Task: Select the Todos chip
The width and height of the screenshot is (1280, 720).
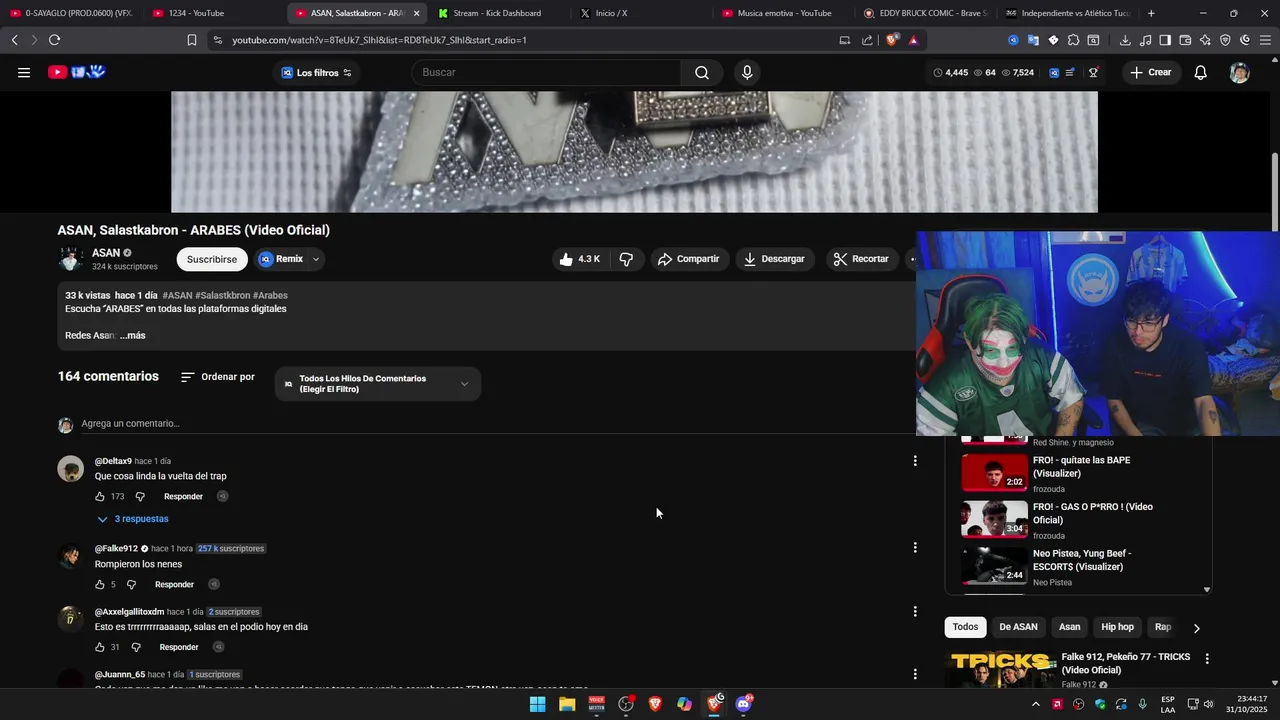Action: (x=965, y=627)
